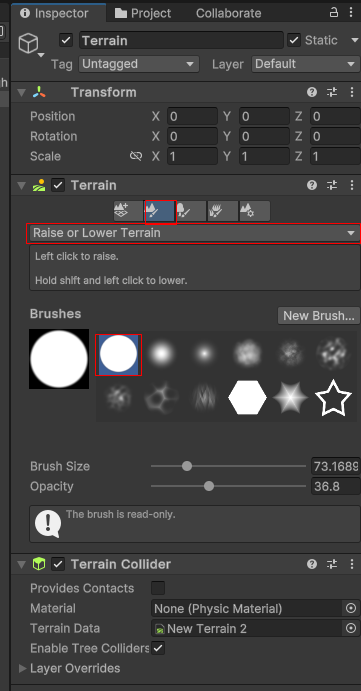Screen dimensions: 361x691
Task: Click the New Terrain 2 data field
Action: click(x=247, y=628)
